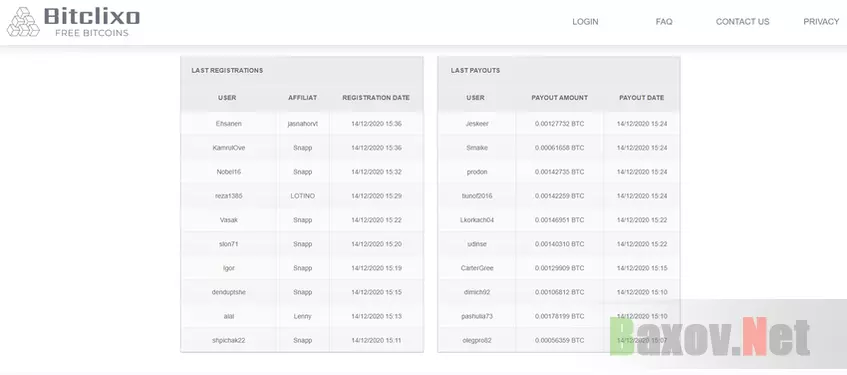Image resolution: width=847 pixels, height=375 pixels.
Task: Click payout amount 0.00056359 BTC
Action: [560, 340]
